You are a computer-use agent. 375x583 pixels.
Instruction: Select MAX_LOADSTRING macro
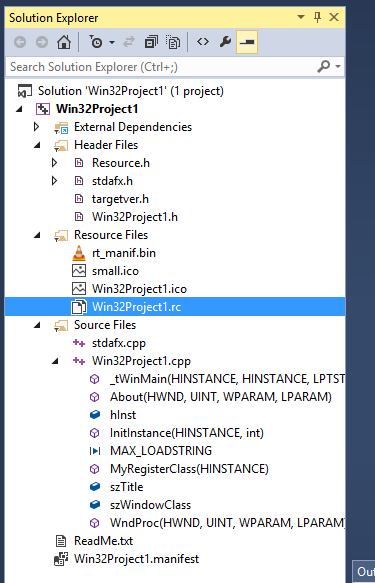coord(161,451)
